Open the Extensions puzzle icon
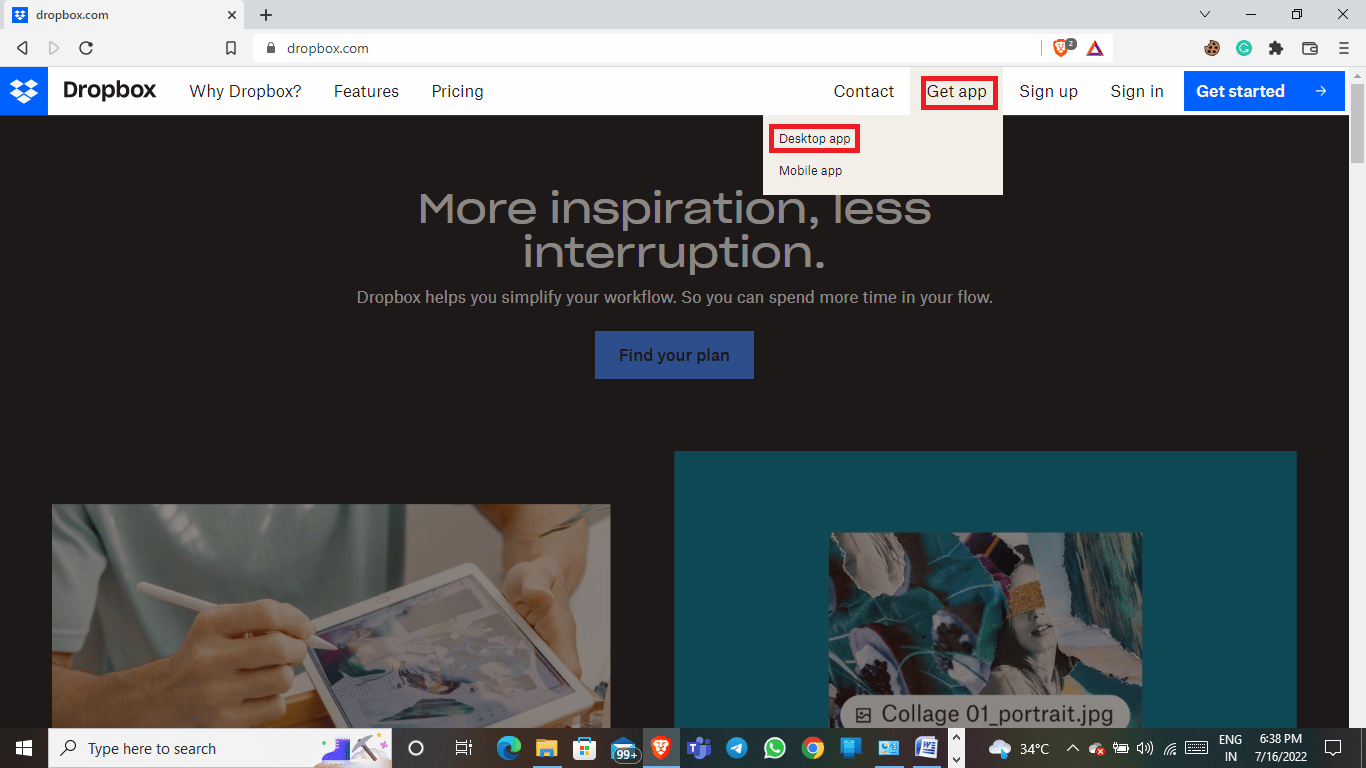1366x768 pixels. (x=1276, y=48)
